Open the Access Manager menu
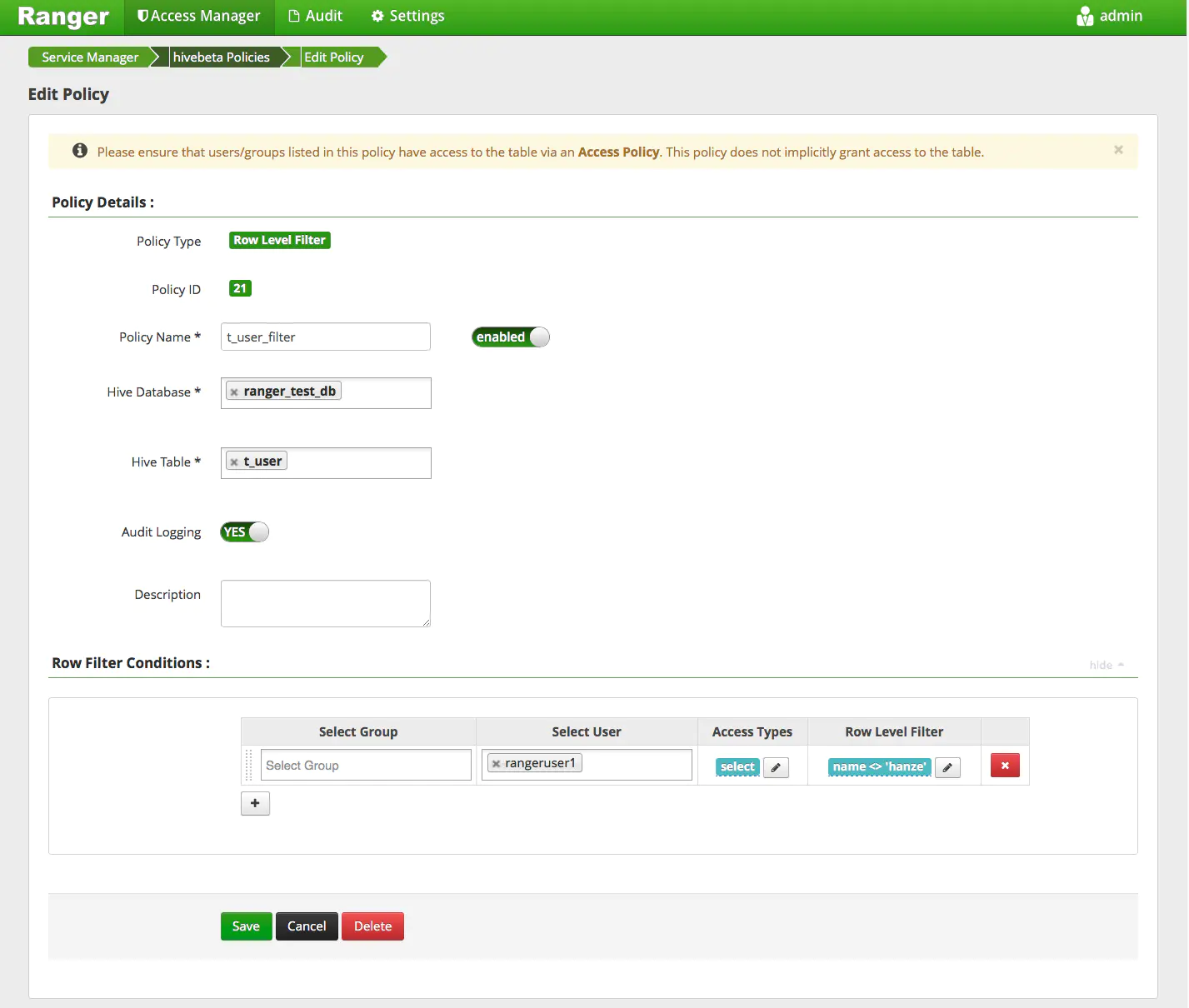The width and height of the screenshot is (1189, 1008). (x=198, y=17)
